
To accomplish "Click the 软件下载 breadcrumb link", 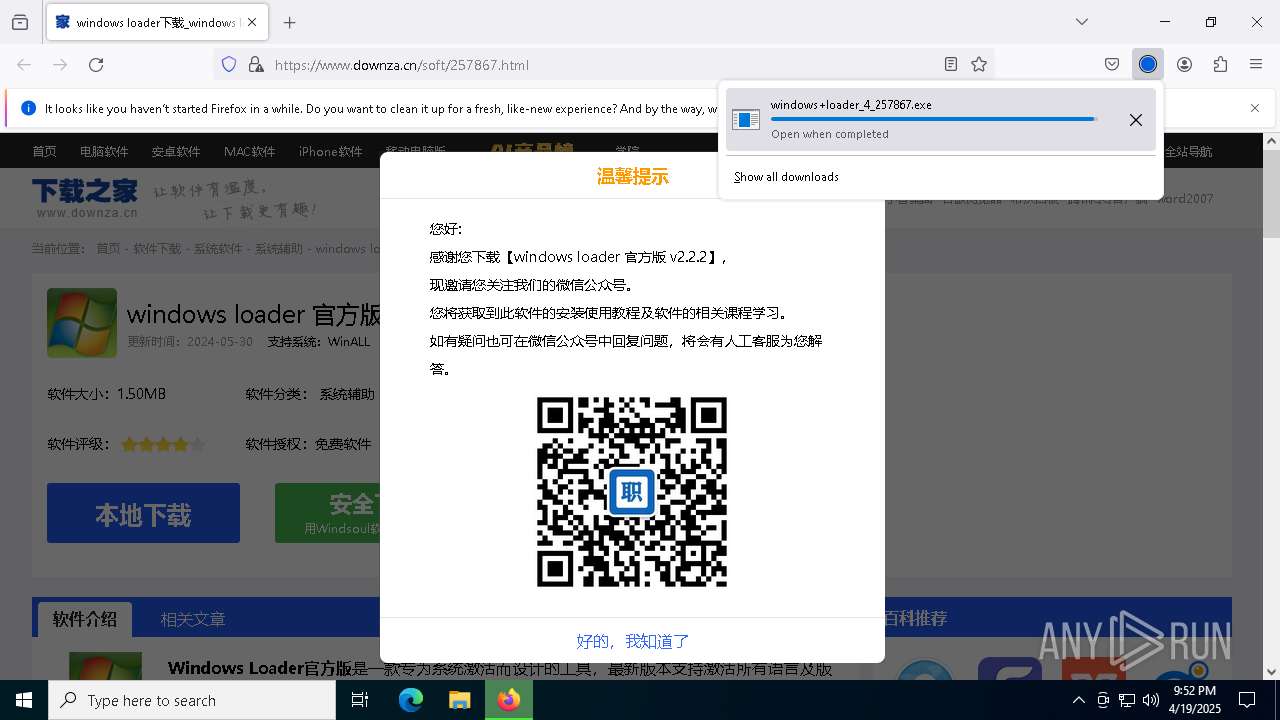I will [x=157, y=248].
